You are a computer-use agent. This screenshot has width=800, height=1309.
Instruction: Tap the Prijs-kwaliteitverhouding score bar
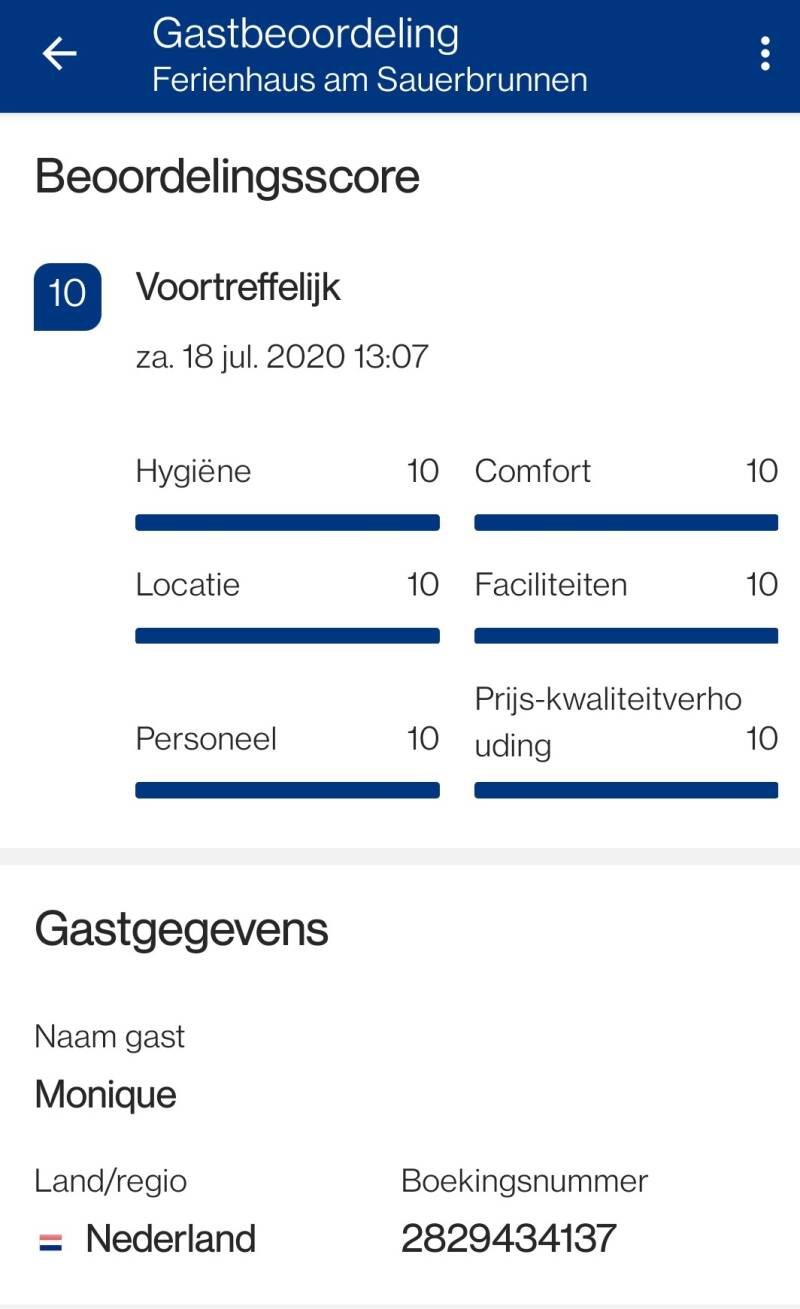coord(626,790)
